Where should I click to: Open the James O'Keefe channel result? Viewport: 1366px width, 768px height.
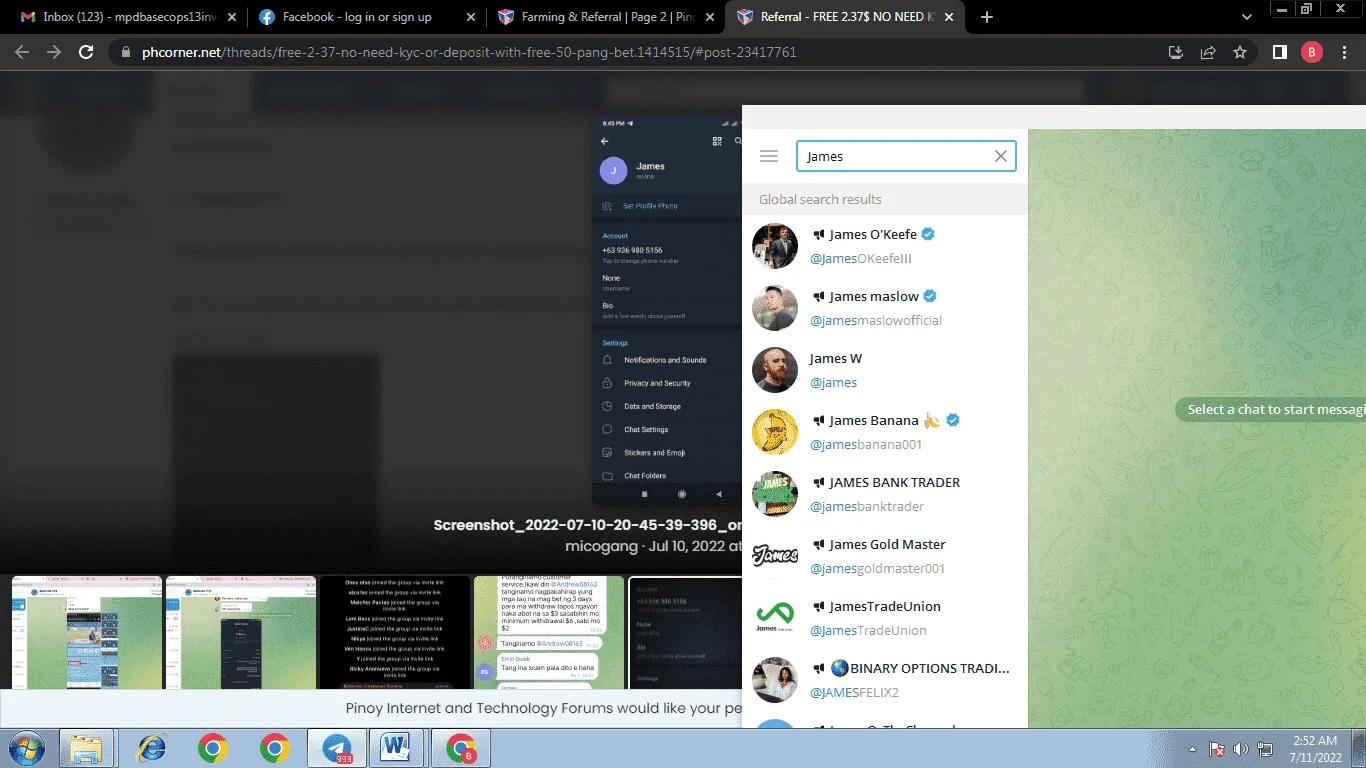(x=885, y=246)
